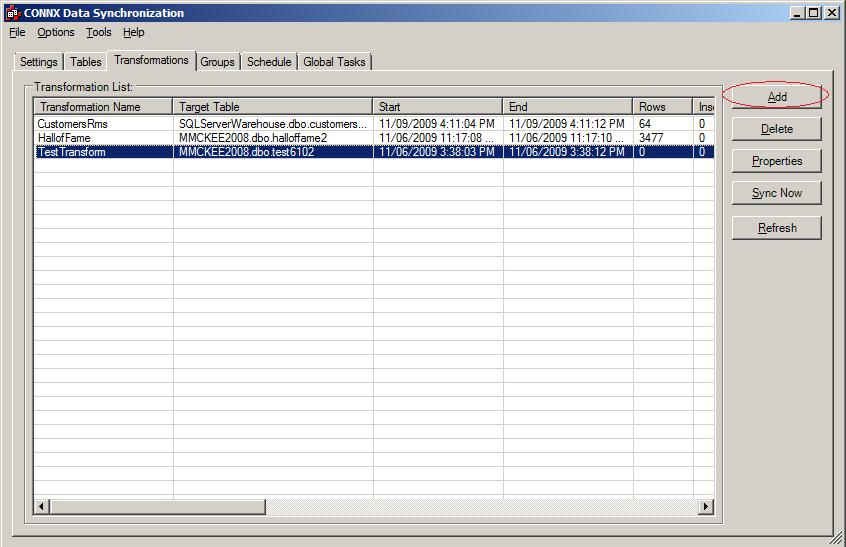Open Properties for the selected transformation

(x=776, y=161)
